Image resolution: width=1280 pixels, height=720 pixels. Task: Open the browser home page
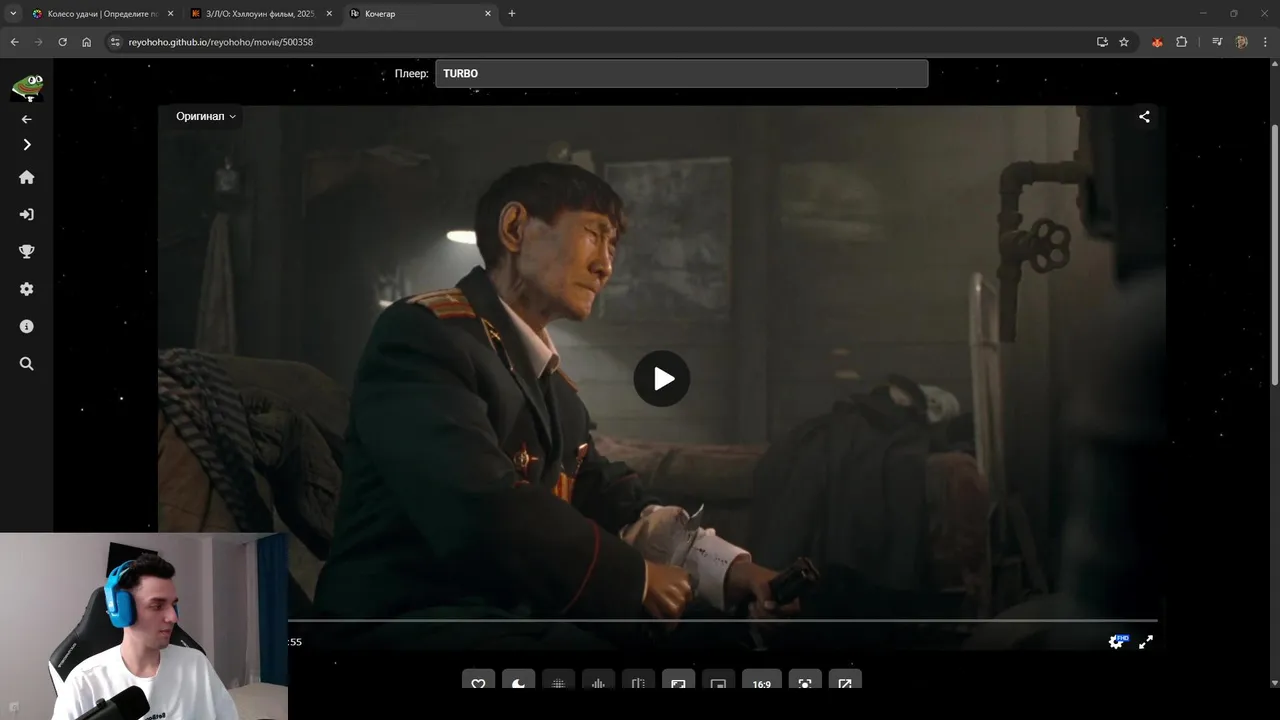pos(87,42)
